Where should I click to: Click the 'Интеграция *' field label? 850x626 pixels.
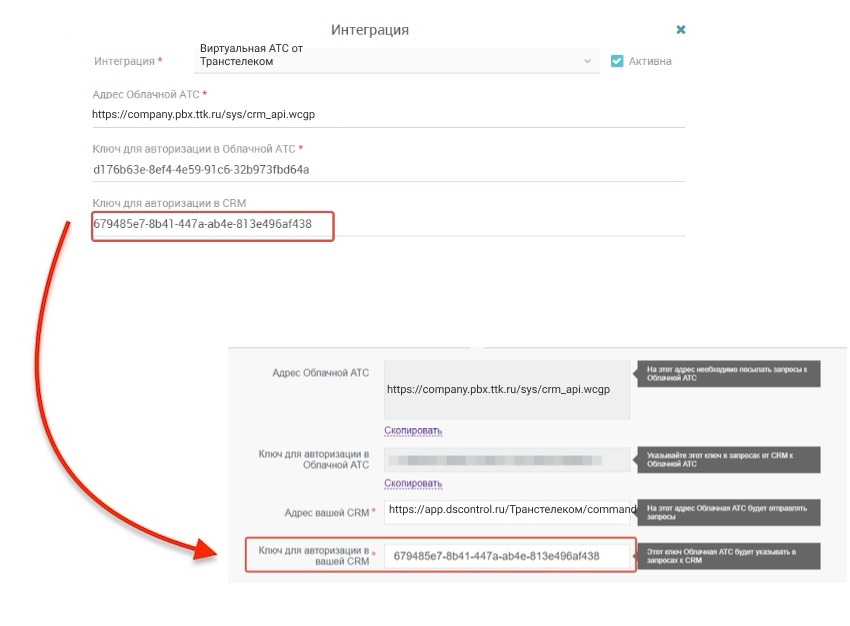point(128,61)
